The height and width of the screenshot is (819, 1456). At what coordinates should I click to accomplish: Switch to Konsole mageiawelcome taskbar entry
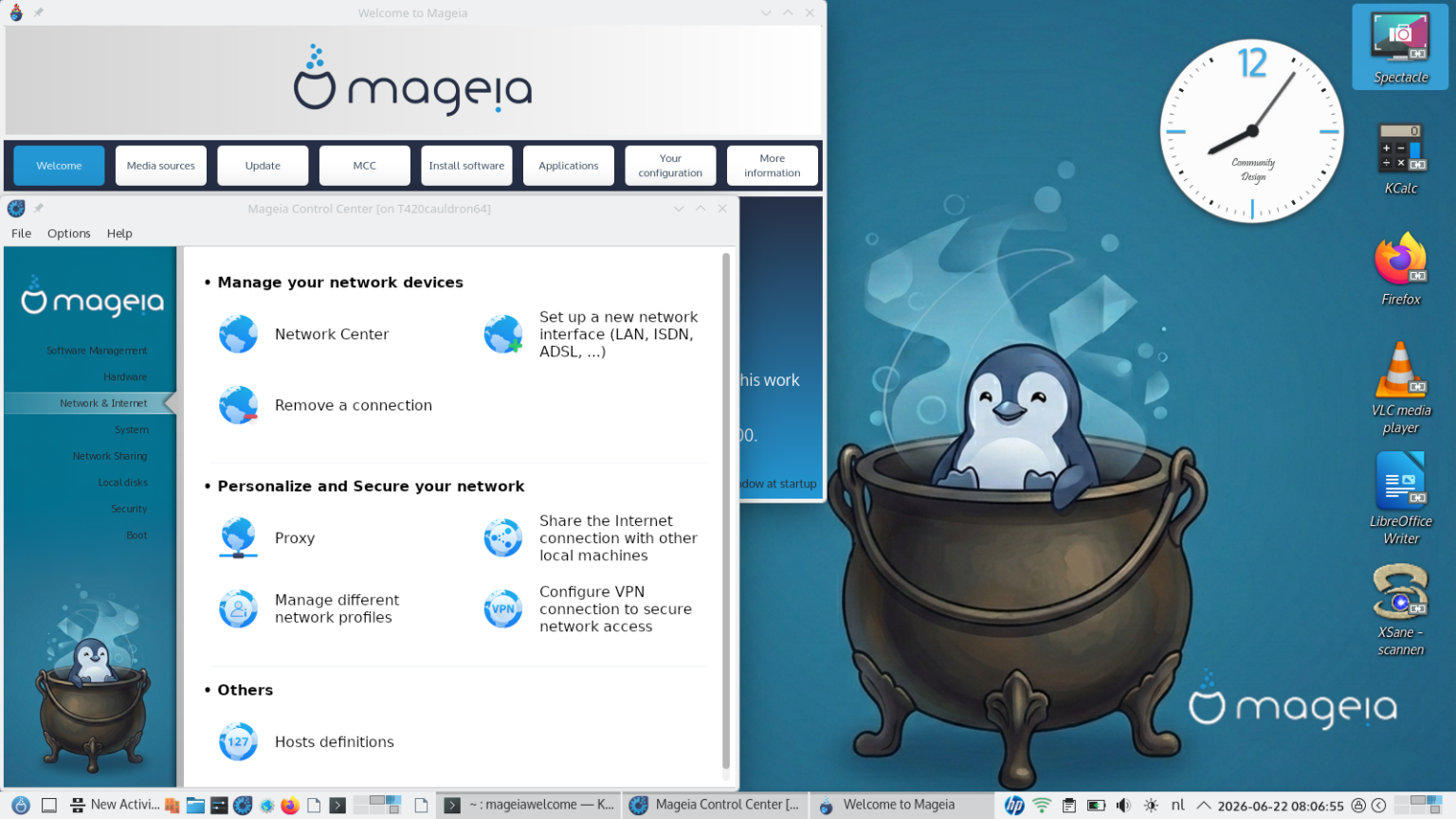(x=530, y=805)
